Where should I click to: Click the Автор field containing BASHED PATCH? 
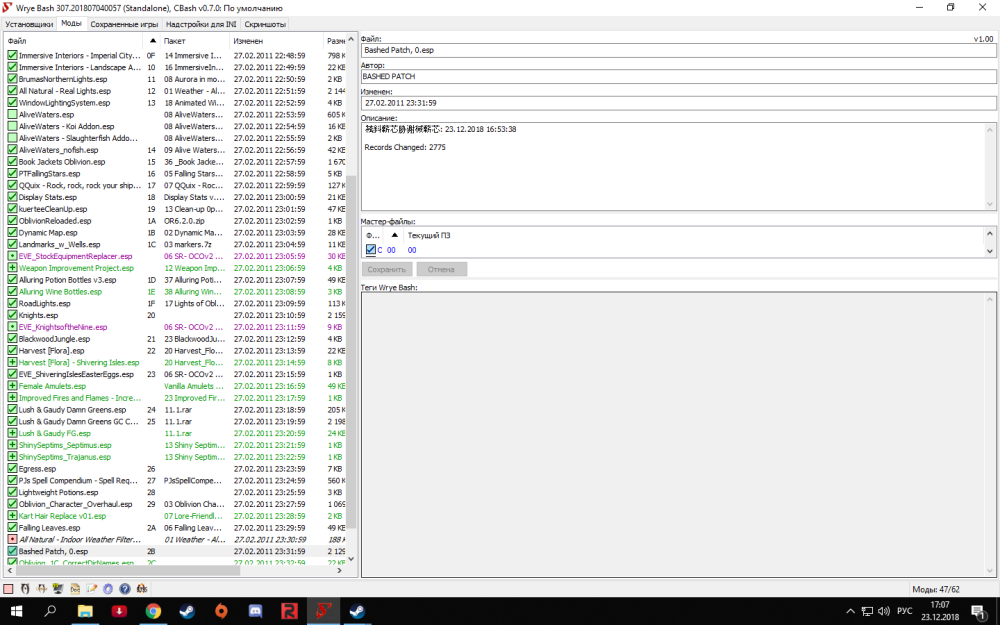pos(679,77)
